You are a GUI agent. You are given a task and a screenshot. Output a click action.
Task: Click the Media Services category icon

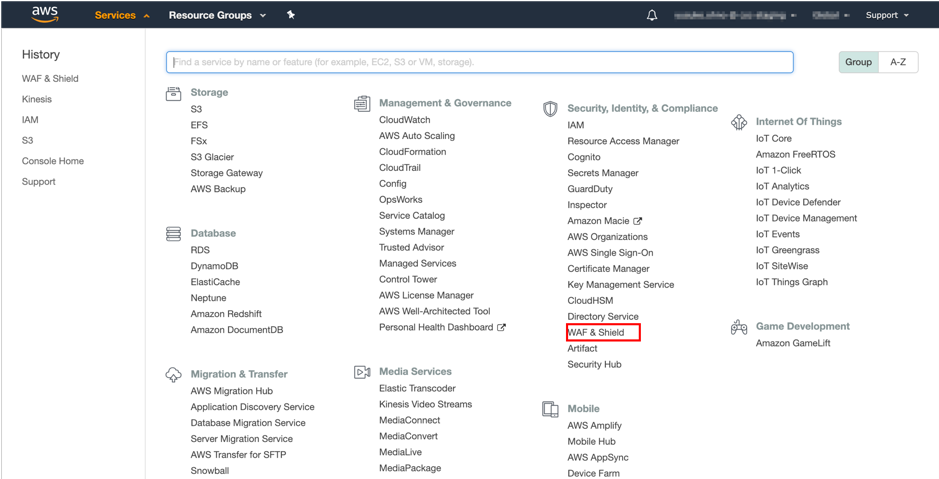(x=362, y=372)
